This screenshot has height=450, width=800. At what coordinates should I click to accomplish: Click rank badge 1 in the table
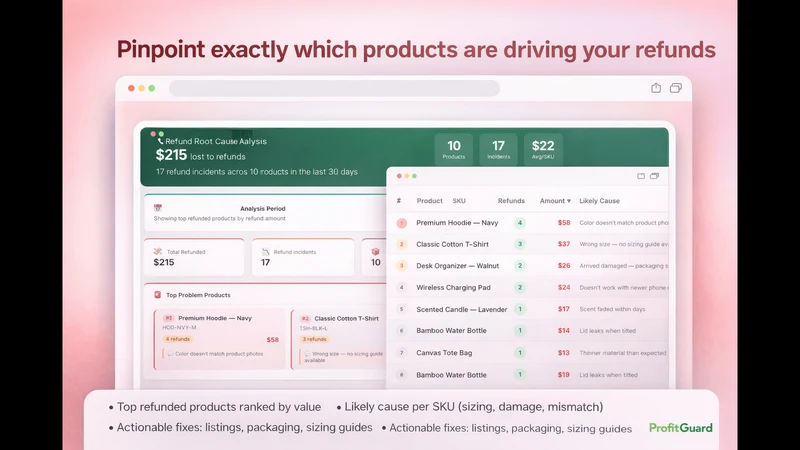click(x=402, y=223)
